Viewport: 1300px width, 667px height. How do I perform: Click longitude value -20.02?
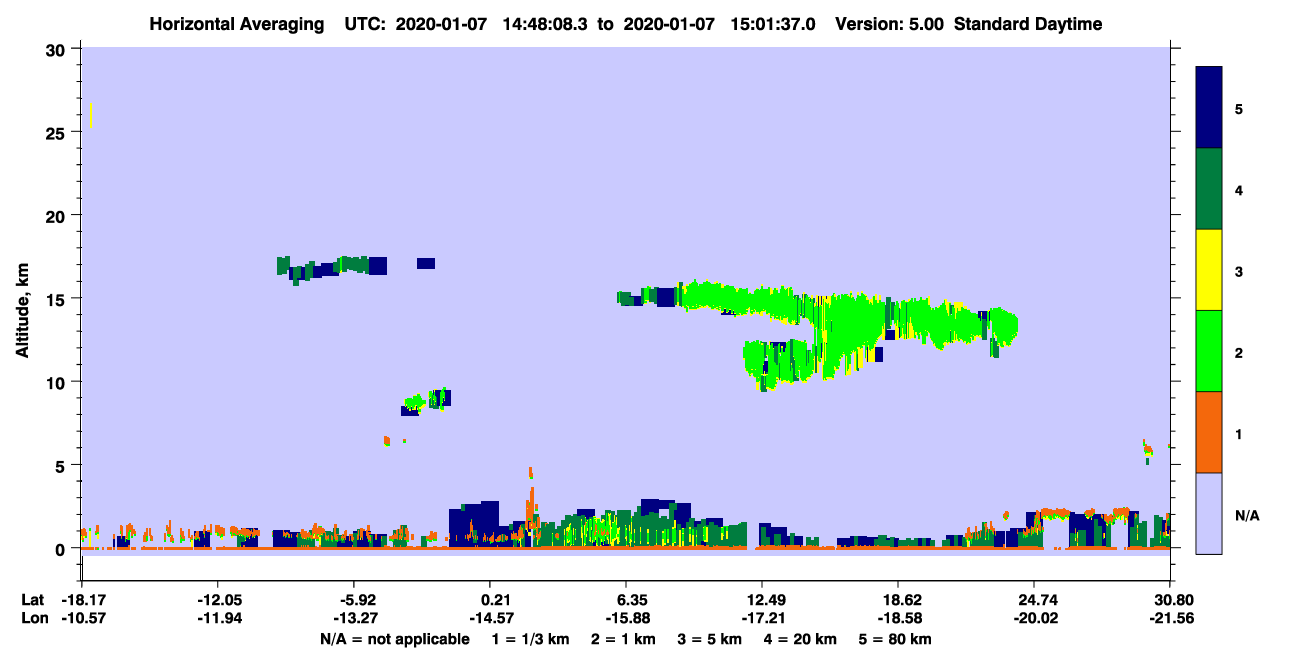pyautogui.click(x=1034, y=619)
